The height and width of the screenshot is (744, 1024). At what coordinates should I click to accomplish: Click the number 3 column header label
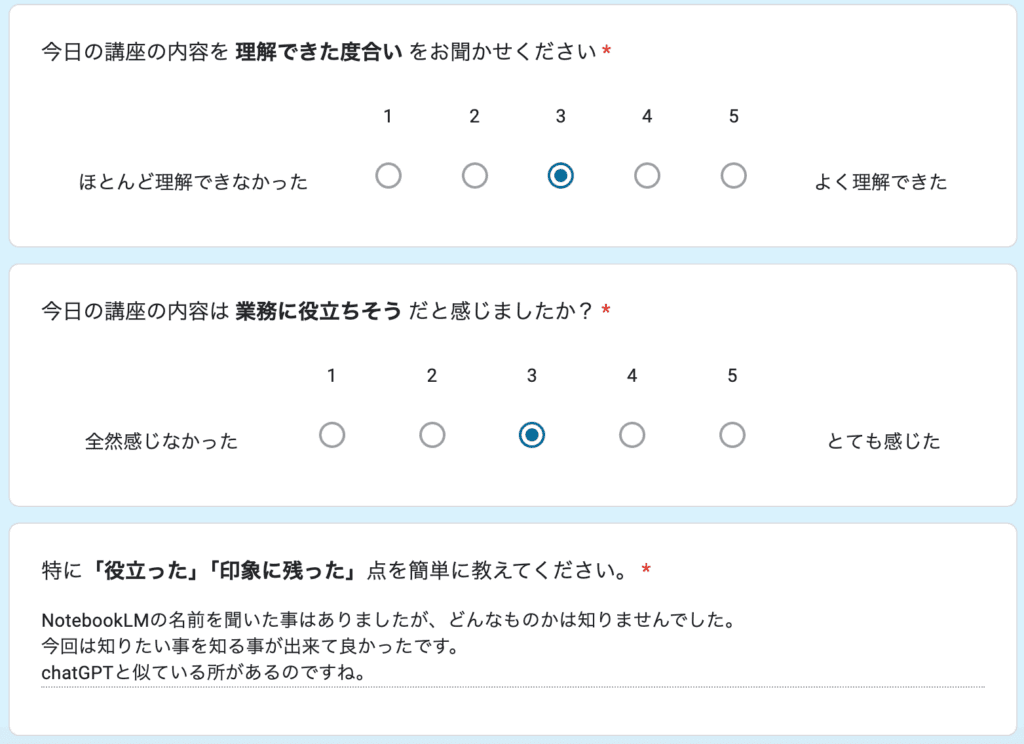(561, 116)
